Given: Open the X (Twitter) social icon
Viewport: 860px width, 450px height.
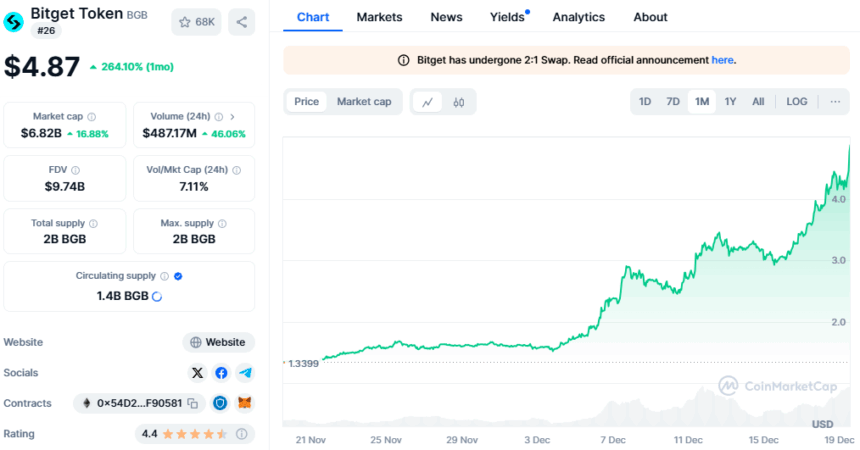Looking at the screenshot, I should (197, 373).
